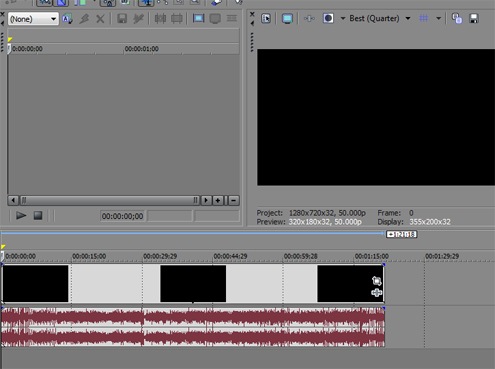The height and width of the screenshot is (369, 495).
Task: Click 00:01:29;29 on the main timeline ruler
Action: pos(442,256)
